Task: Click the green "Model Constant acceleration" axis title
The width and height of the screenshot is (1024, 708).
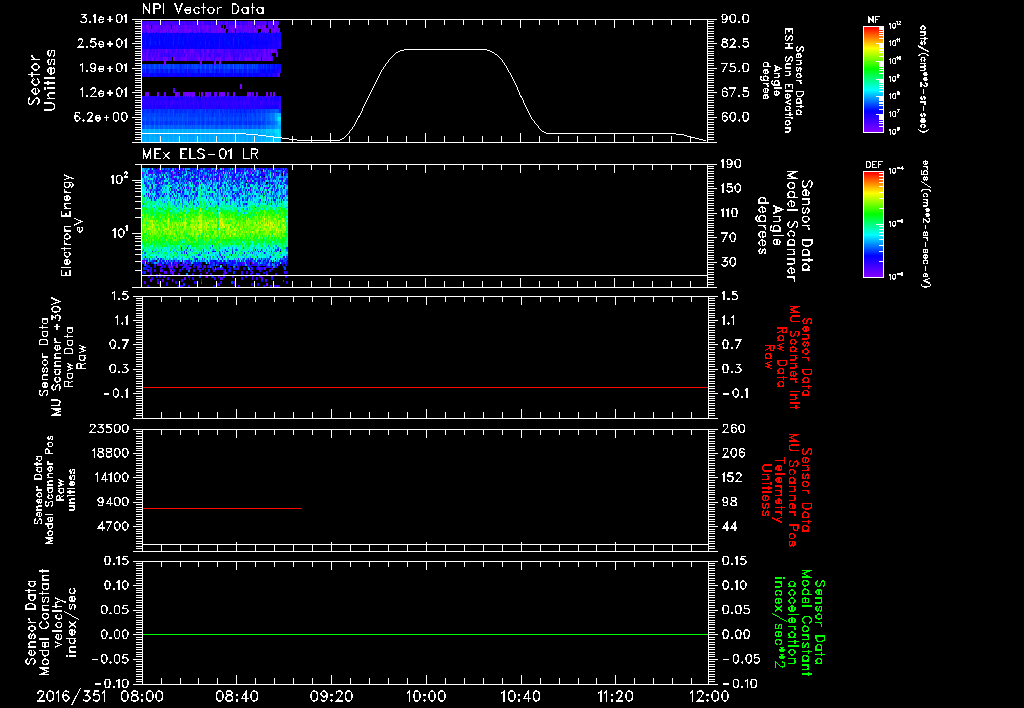Action: [799, 624]
